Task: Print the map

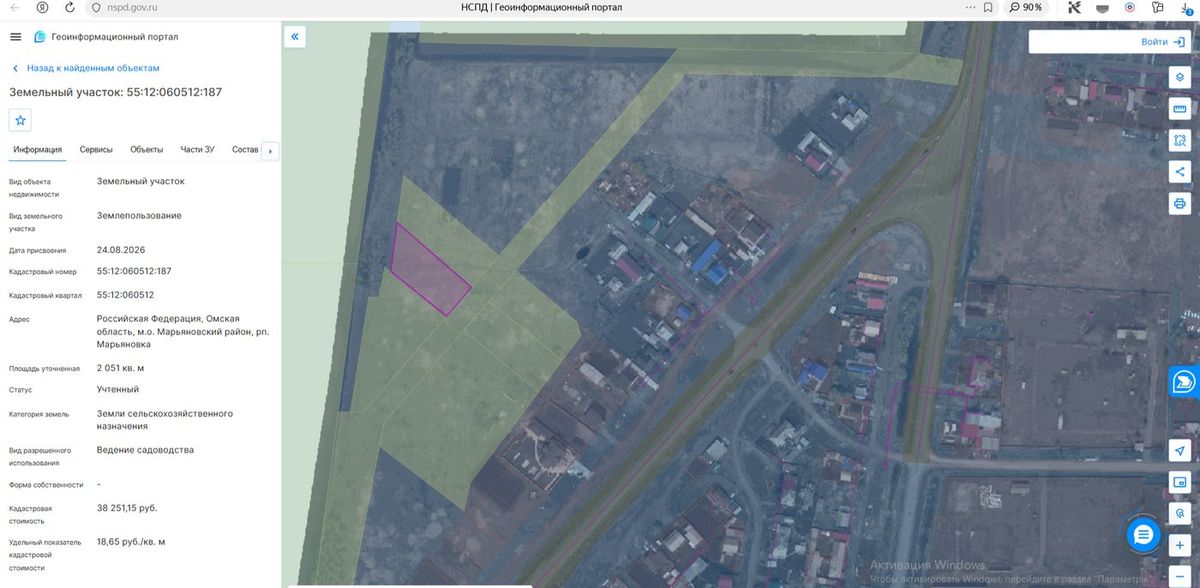Action: (x=1181, y=203)
